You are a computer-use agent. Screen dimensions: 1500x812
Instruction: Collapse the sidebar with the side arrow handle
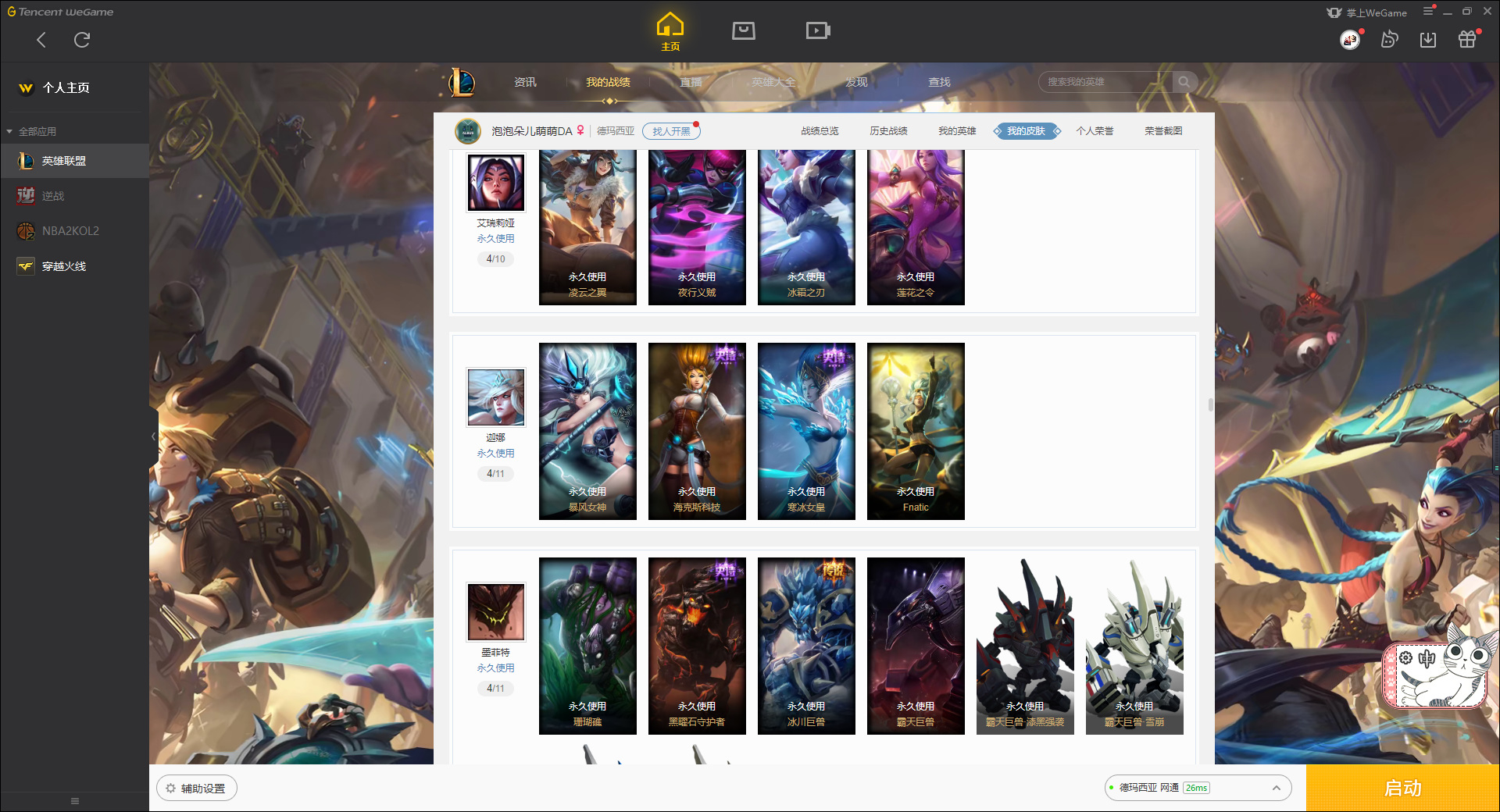153,436
